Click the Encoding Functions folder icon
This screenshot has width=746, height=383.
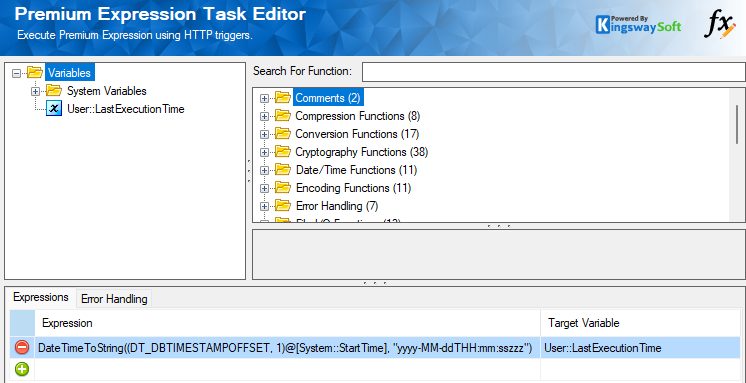283,187
